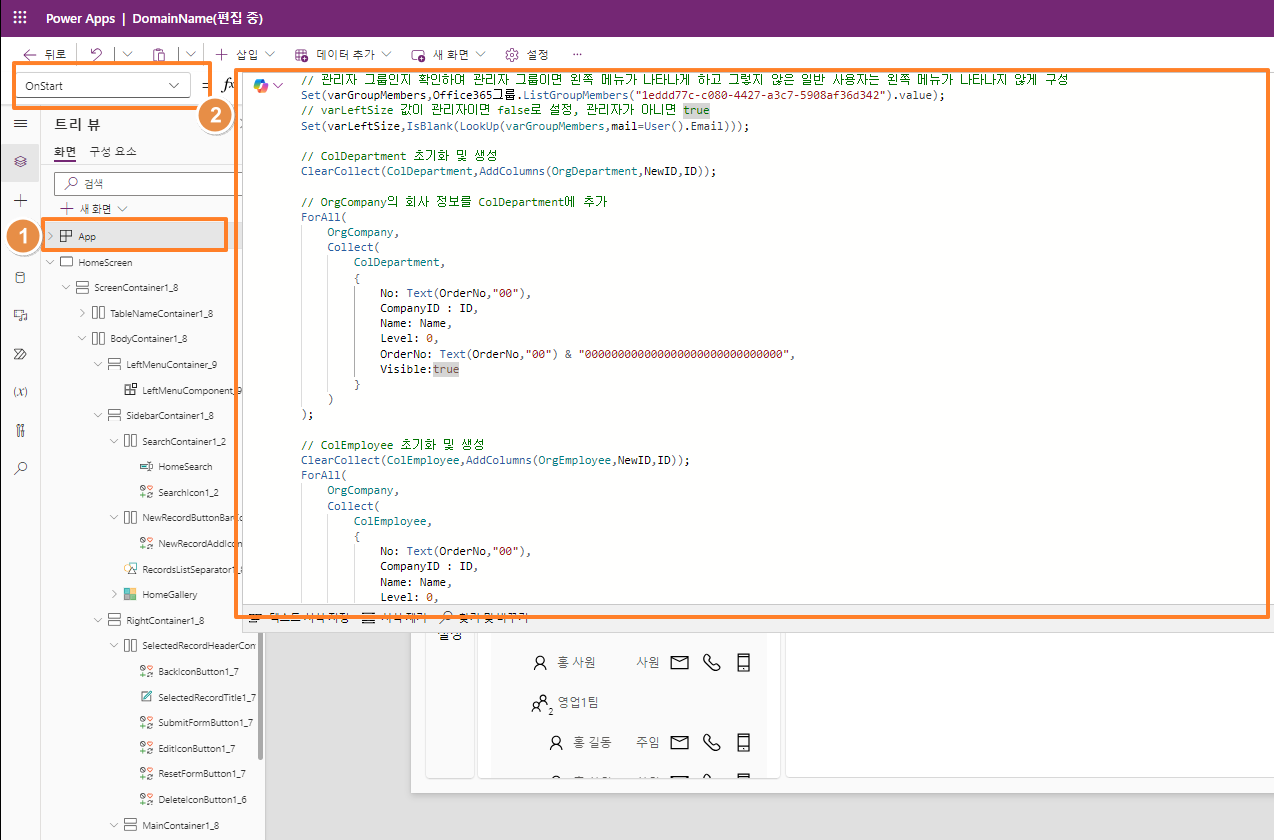Collapse SearchContainer1_2 node
Viewport: 1274px width, 840px height.
click(x=114, y=441)
